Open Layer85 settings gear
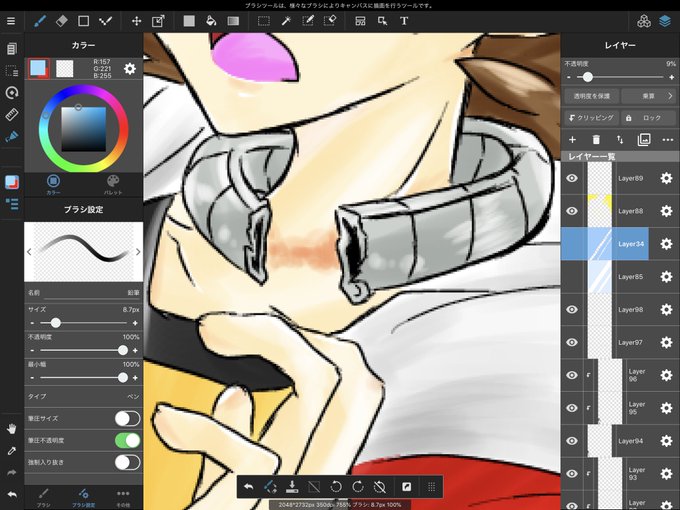This screenshot has height=510, width=680. (666, 277)
